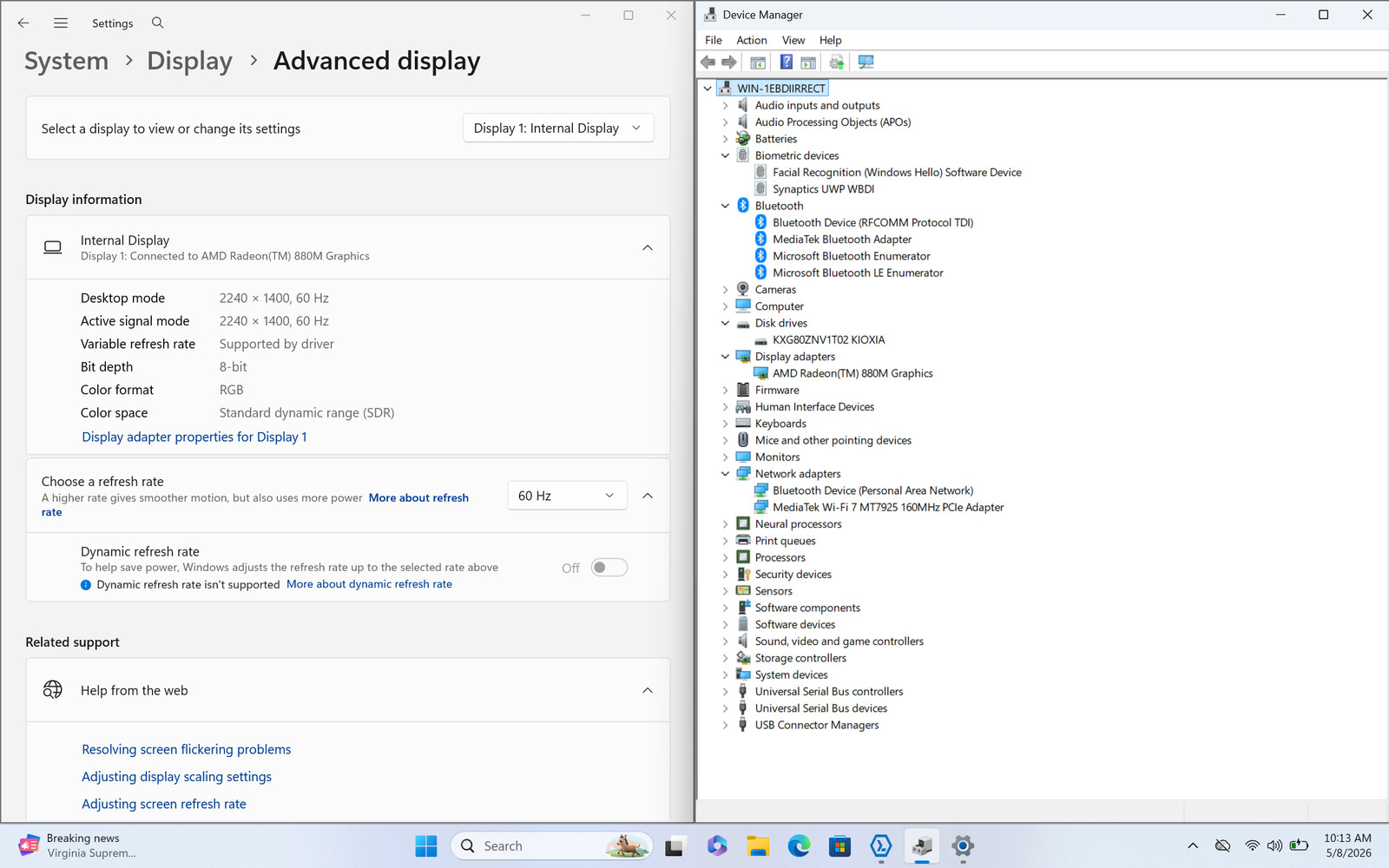Viewport: 1389px width, 868px height.
Task: Collapse the Bluetooth tree node
Action: point(726,206)
